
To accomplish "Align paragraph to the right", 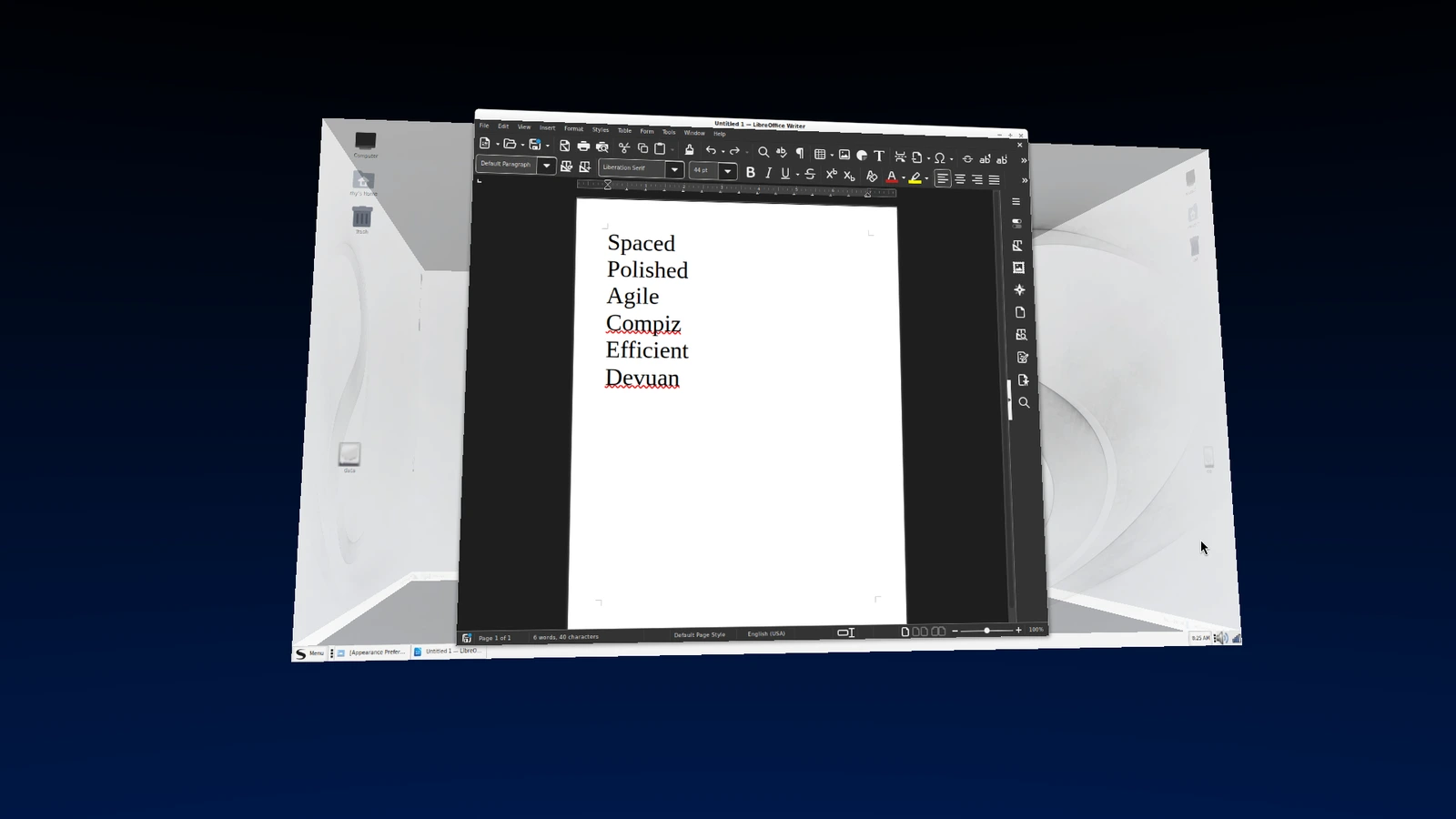I will click(977, 179).
